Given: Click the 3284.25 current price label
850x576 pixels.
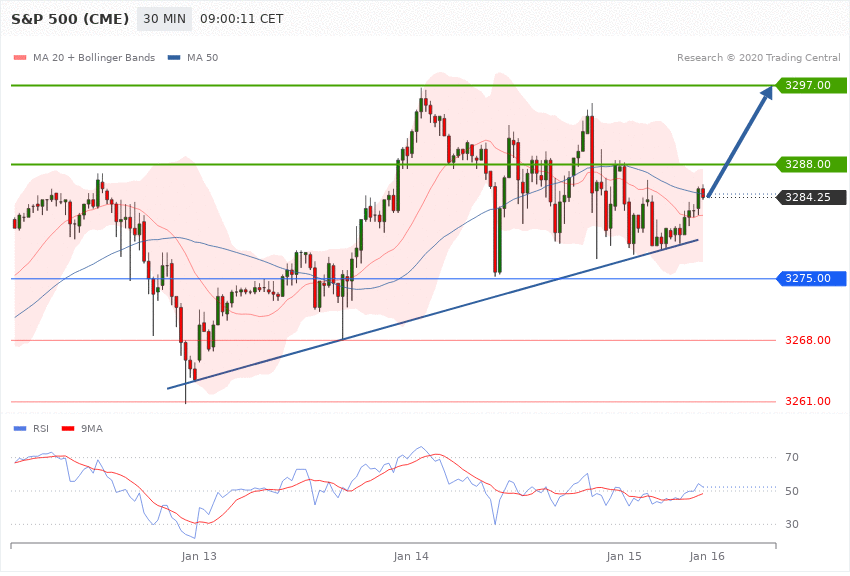Looking at the screenshot, I should [811, 197].
